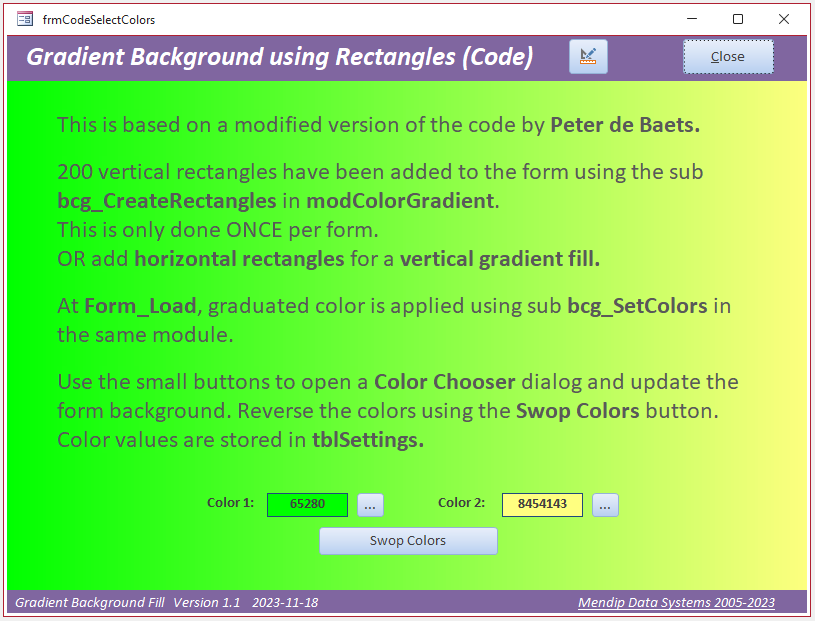Select the green Color 1 value box
815x621 pixels.
pos(307,505)
